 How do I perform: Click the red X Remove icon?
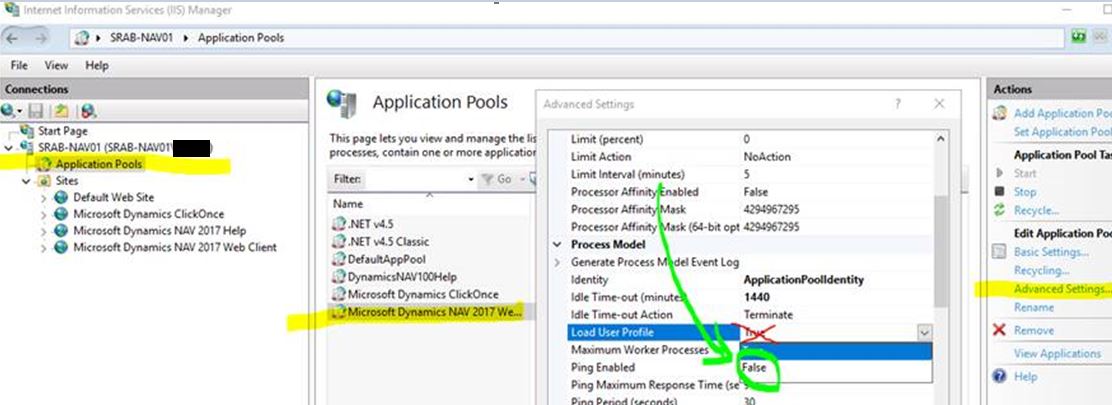[999, 330]
